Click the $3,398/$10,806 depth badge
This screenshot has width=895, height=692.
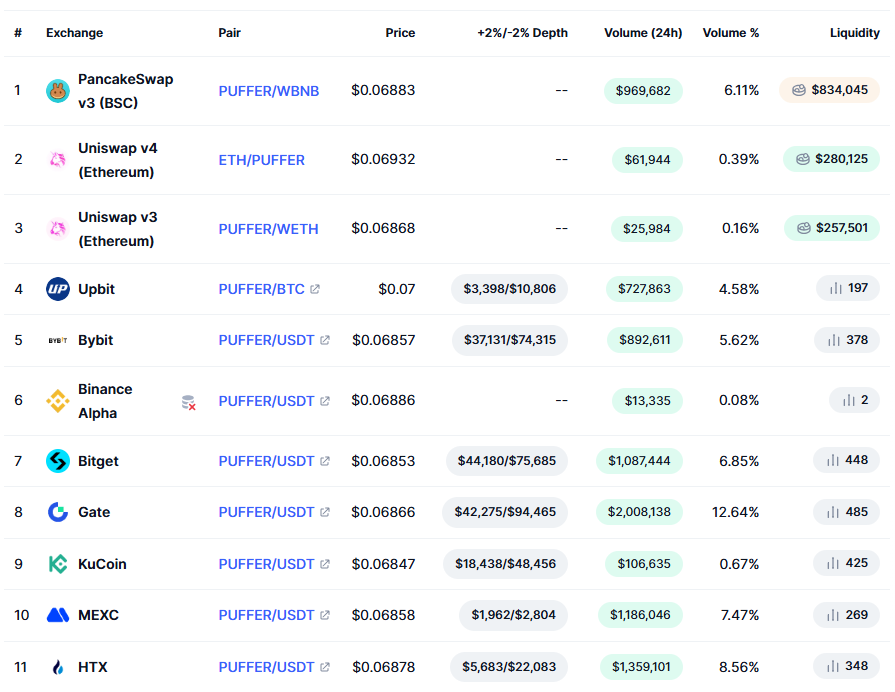(509, 289)
